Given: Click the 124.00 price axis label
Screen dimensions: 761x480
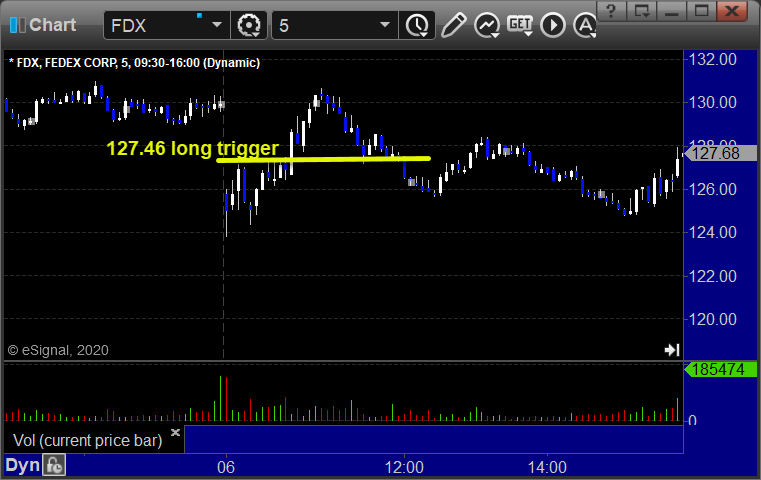Looking at the screenshot, I should pos(713,232).
